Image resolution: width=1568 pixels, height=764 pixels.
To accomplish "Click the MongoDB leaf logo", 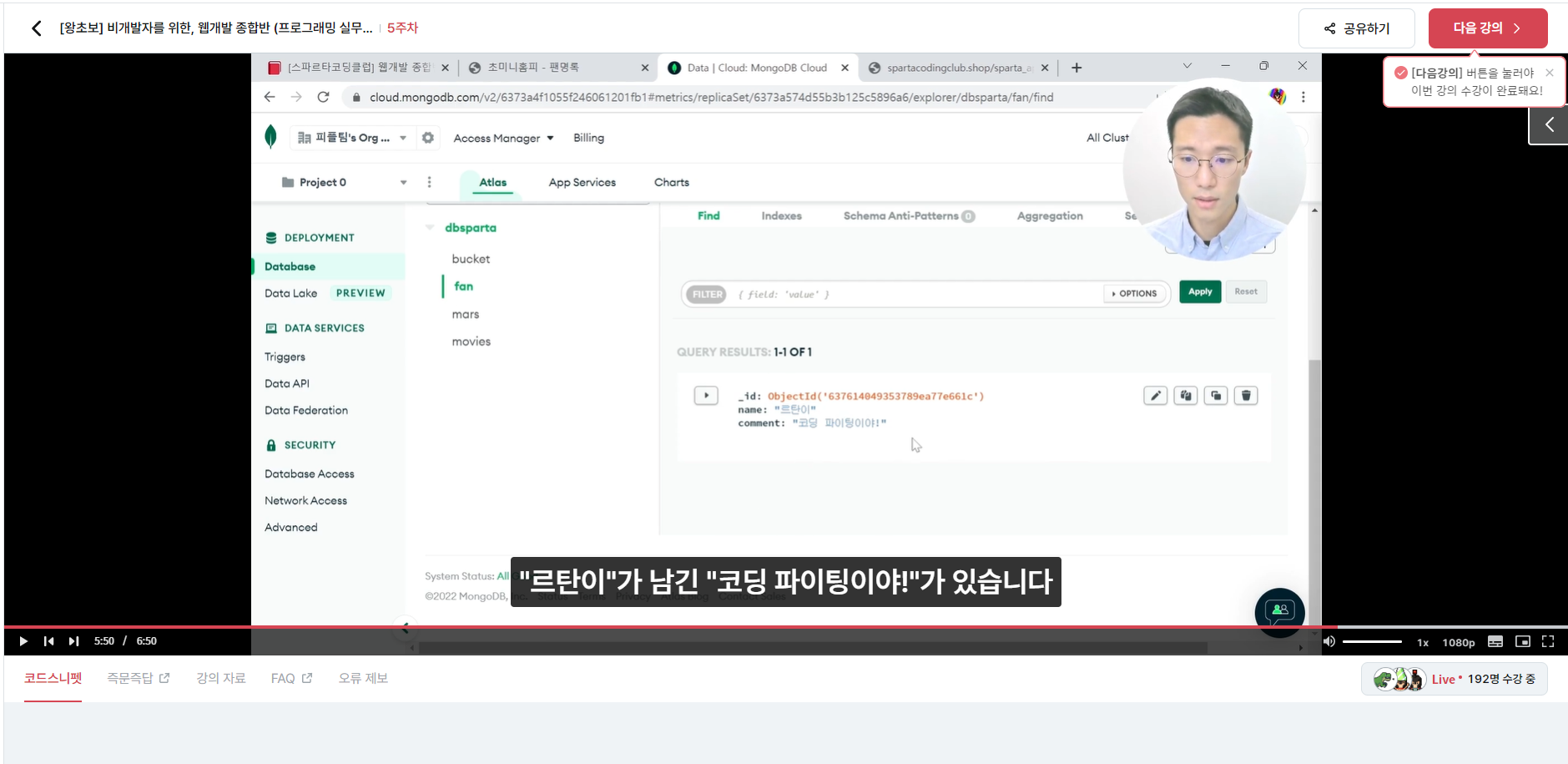I will (270, 136).
